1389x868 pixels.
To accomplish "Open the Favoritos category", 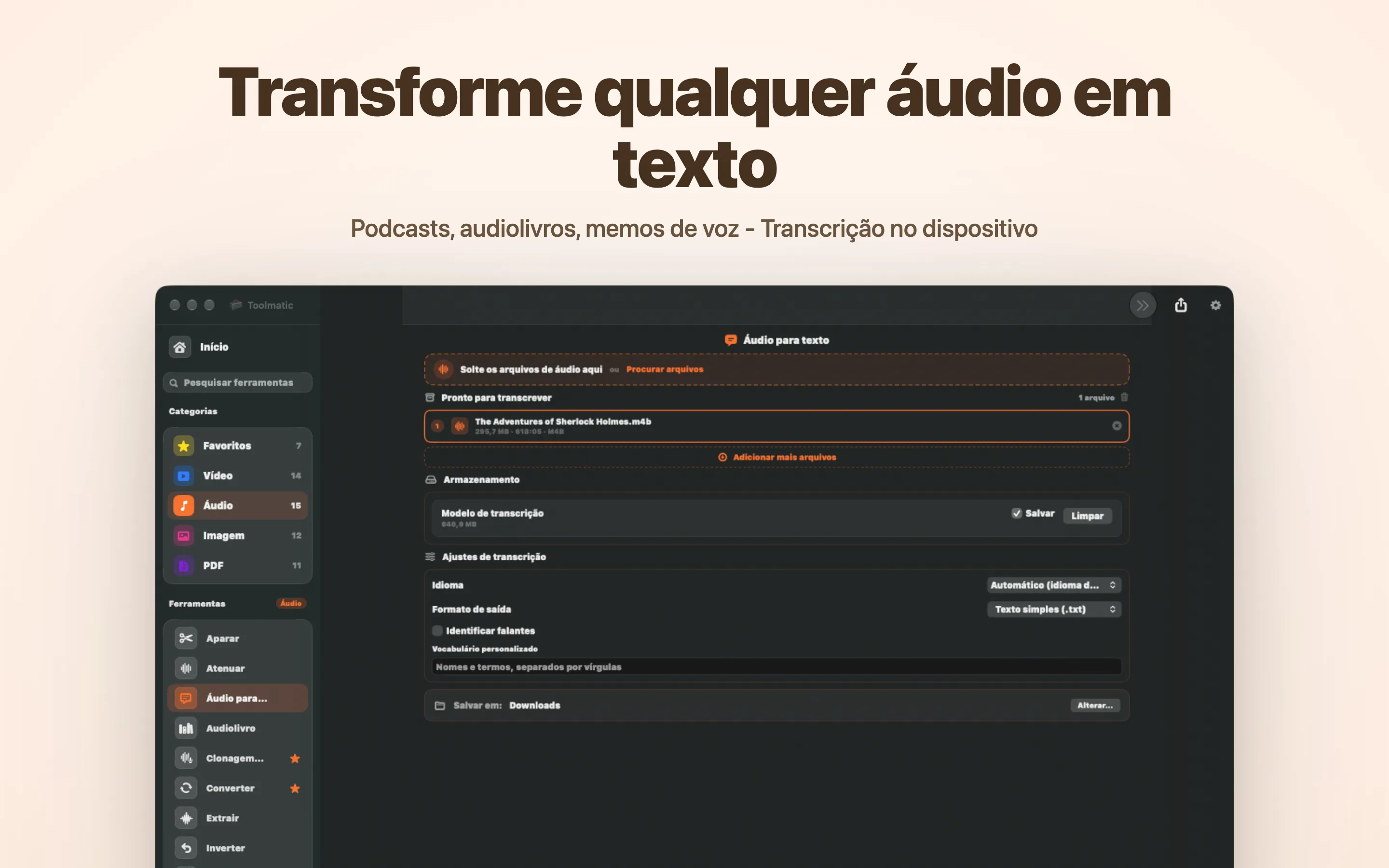I will (238, 446).
